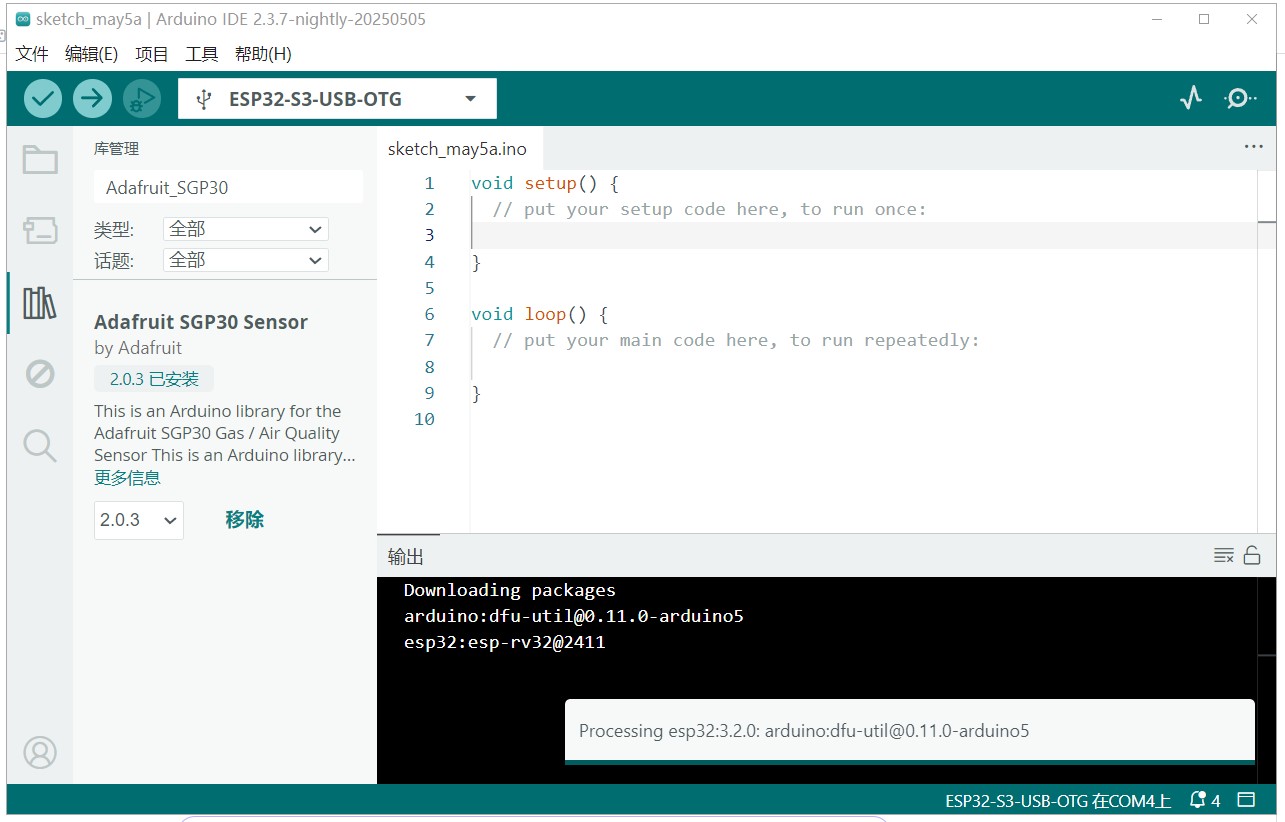This screenshot has width=1285, height=822.
Task: Open the Boards Manager sidebar icon
Action: point(40,230)
